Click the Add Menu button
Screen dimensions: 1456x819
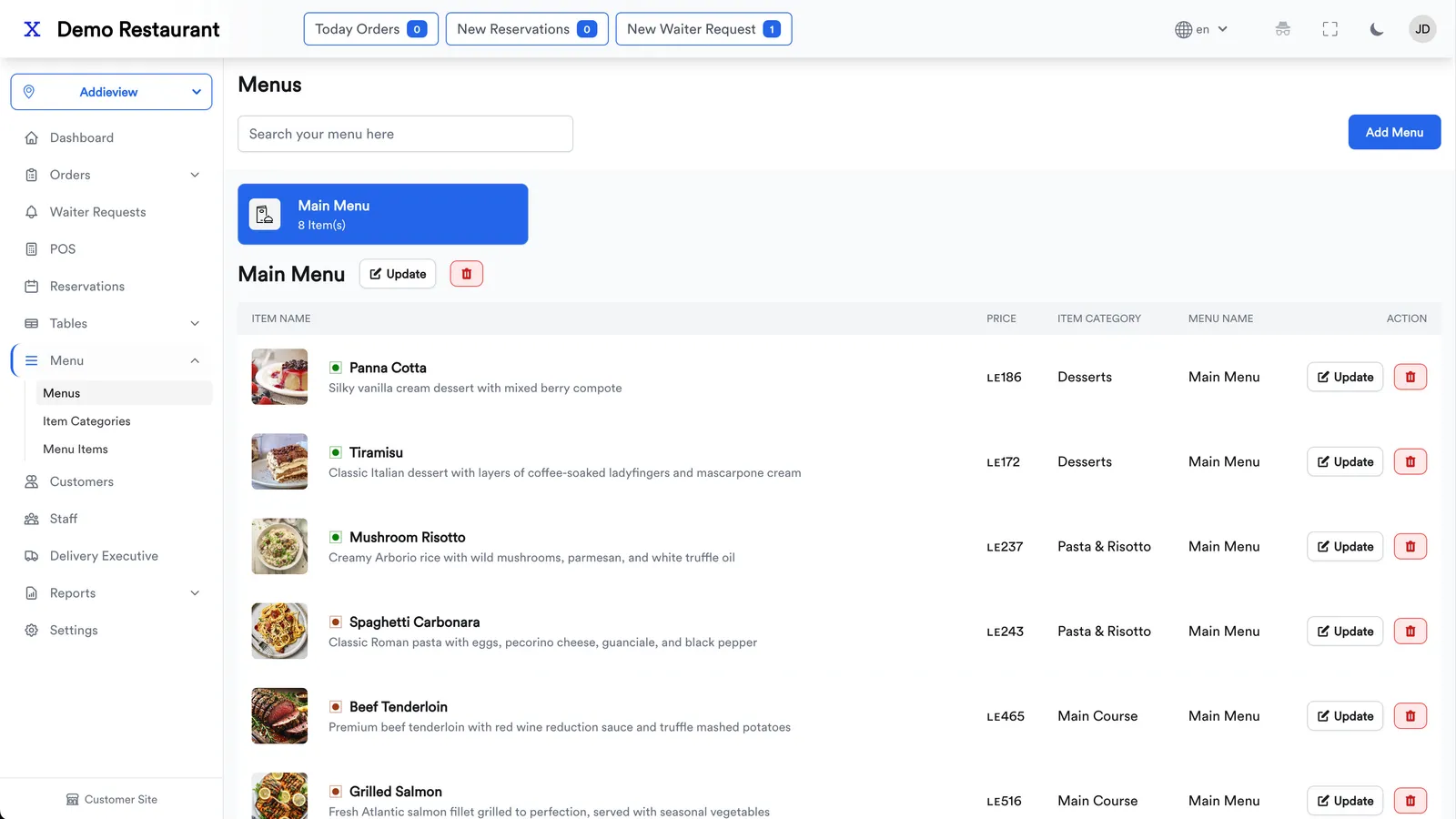coord(1394,132)
